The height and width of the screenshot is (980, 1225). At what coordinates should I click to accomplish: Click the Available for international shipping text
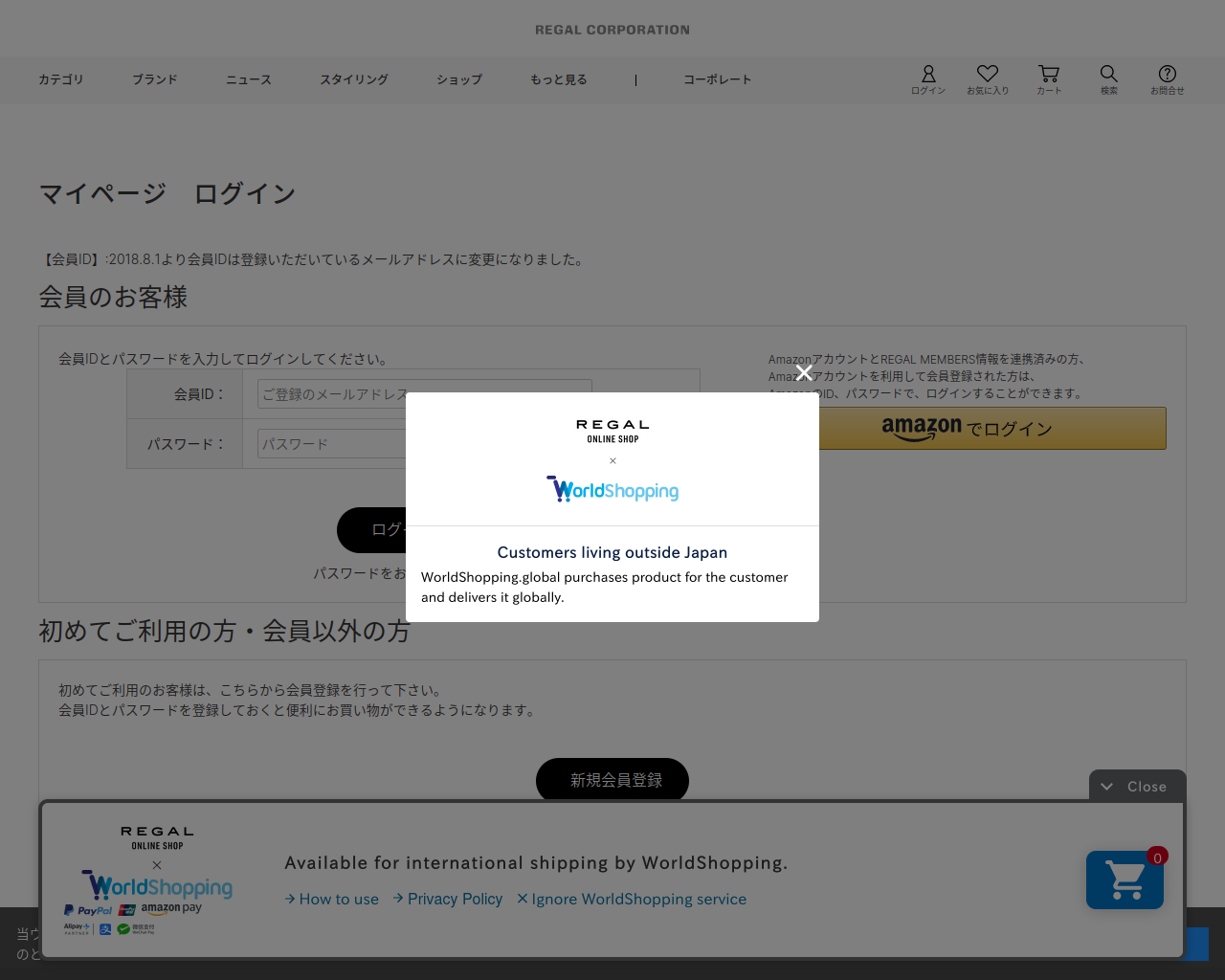536,863
